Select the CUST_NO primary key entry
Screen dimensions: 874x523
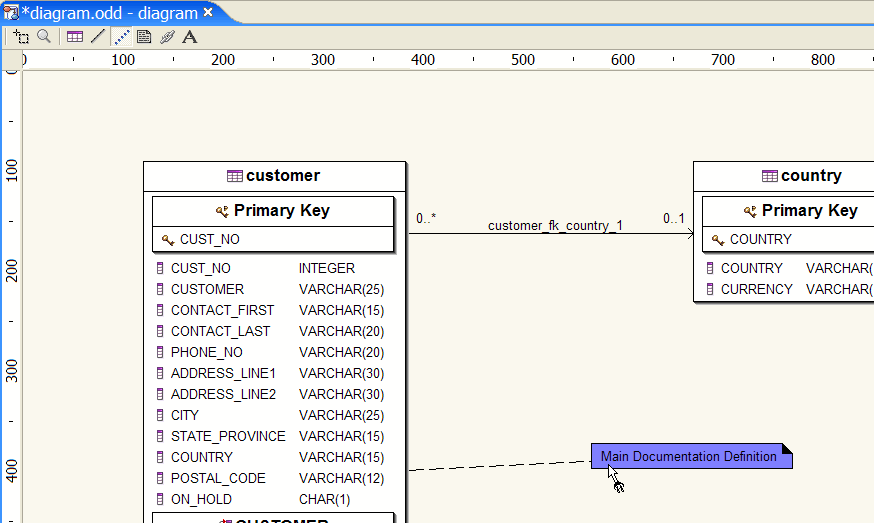tap(209, 240)
